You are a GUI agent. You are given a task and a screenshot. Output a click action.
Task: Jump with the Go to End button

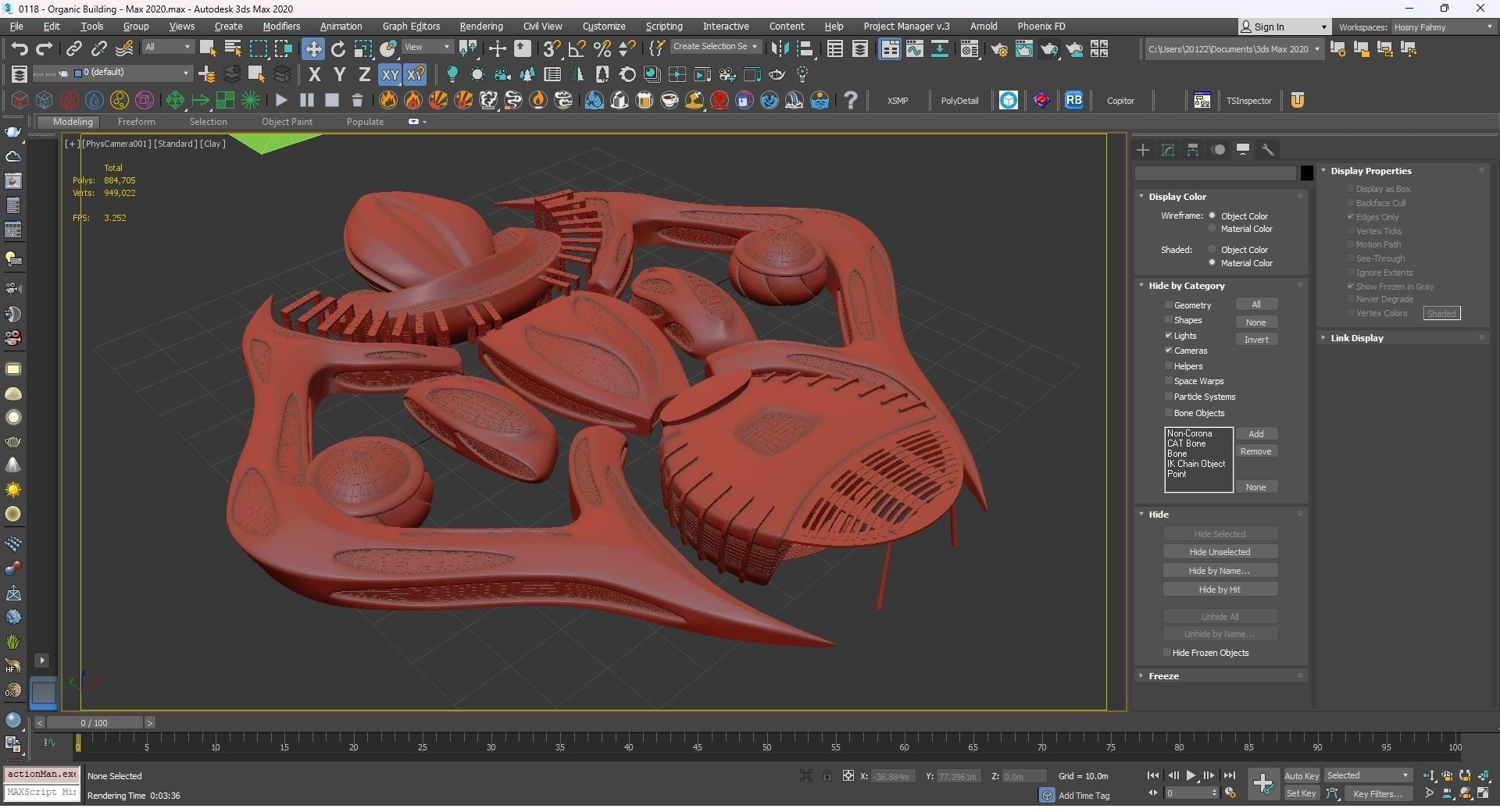(1230, 775)
